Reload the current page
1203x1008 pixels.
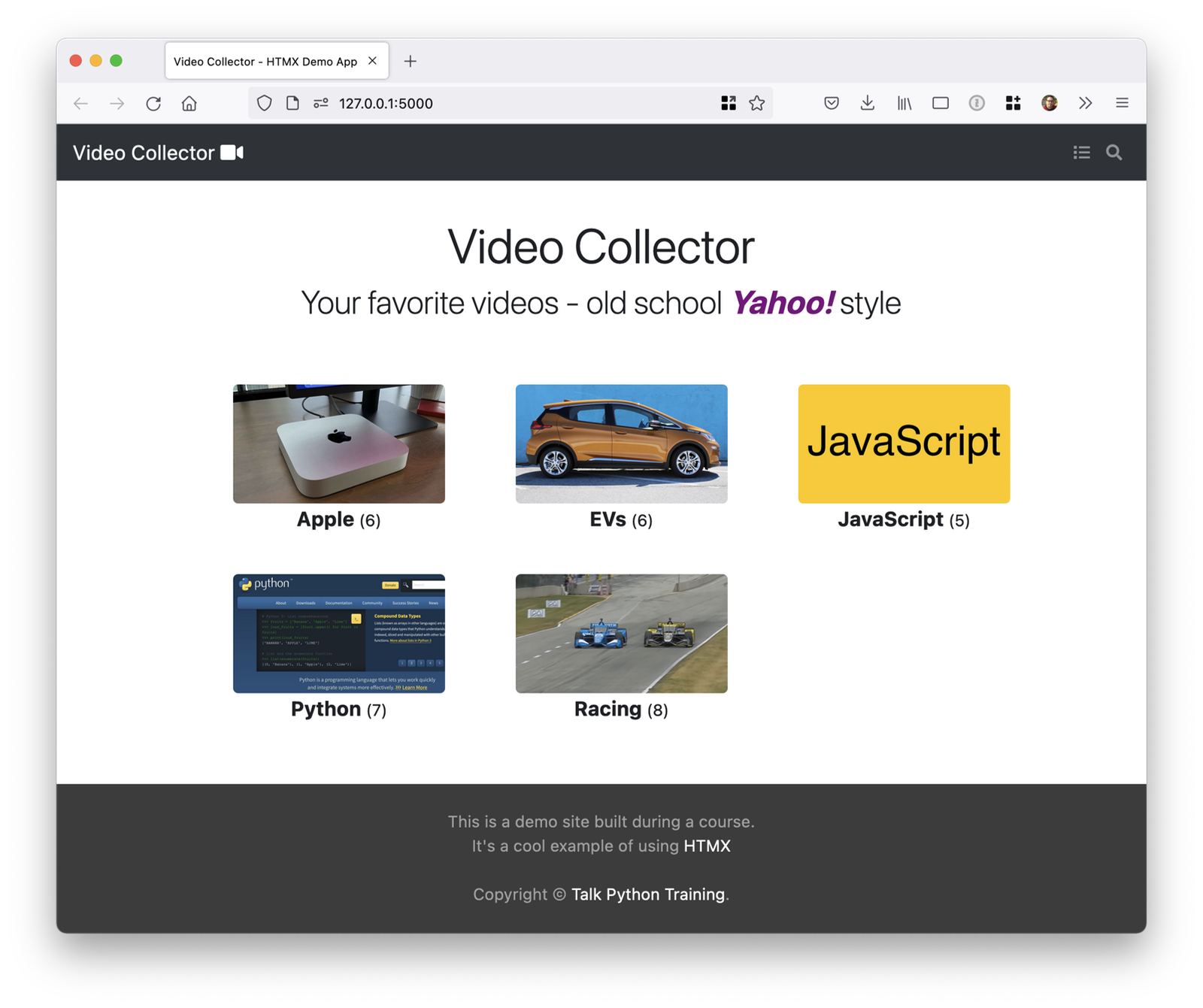point(153,103)
